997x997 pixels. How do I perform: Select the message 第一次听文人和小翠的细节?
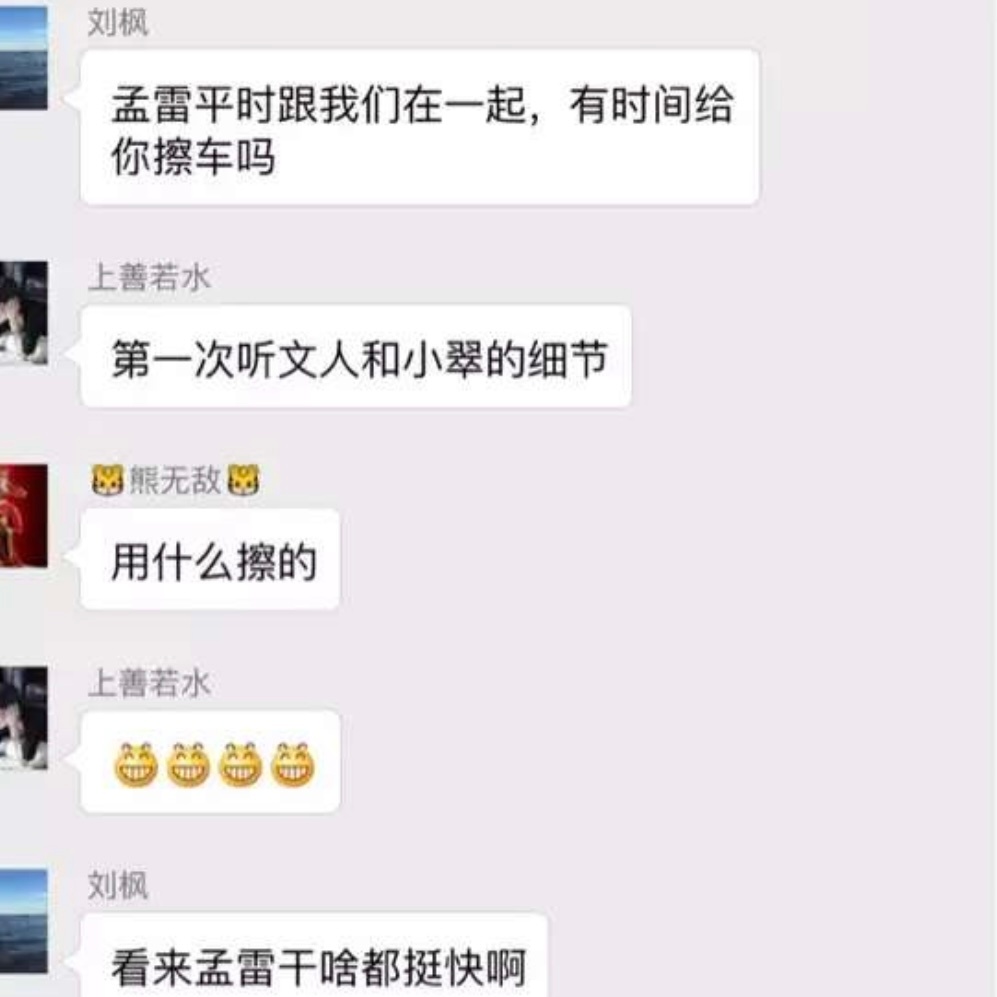tap(356, 357)
